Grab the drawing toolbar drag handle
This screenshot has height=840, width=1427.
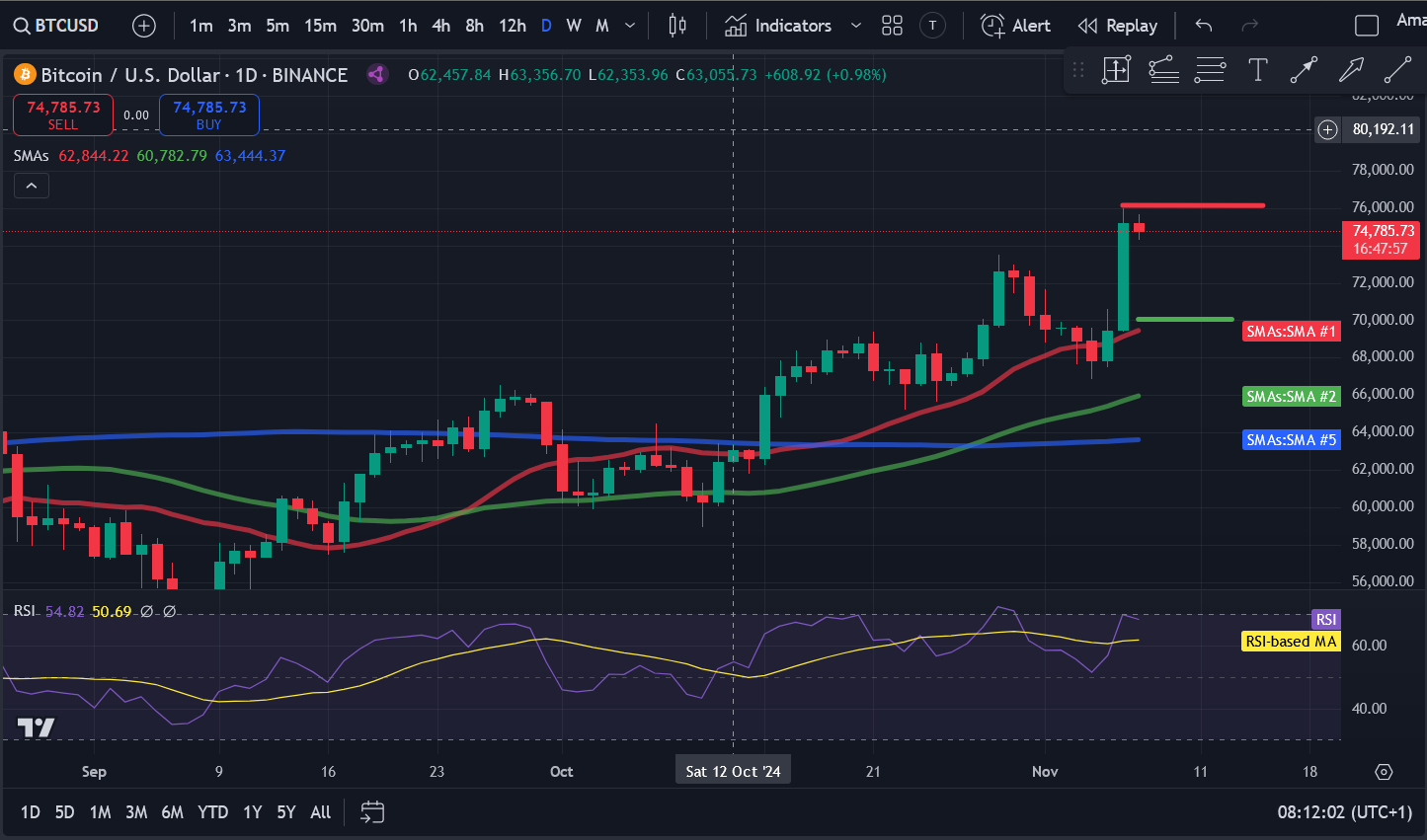pos(1078,70)
